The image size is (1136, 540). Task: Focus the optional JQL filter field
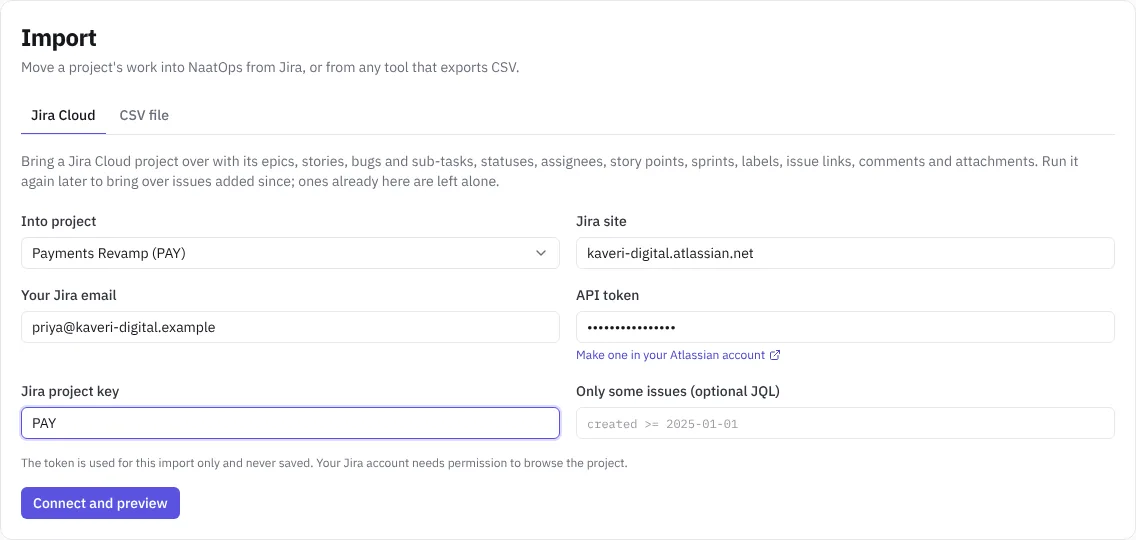(x=845, y=423)
